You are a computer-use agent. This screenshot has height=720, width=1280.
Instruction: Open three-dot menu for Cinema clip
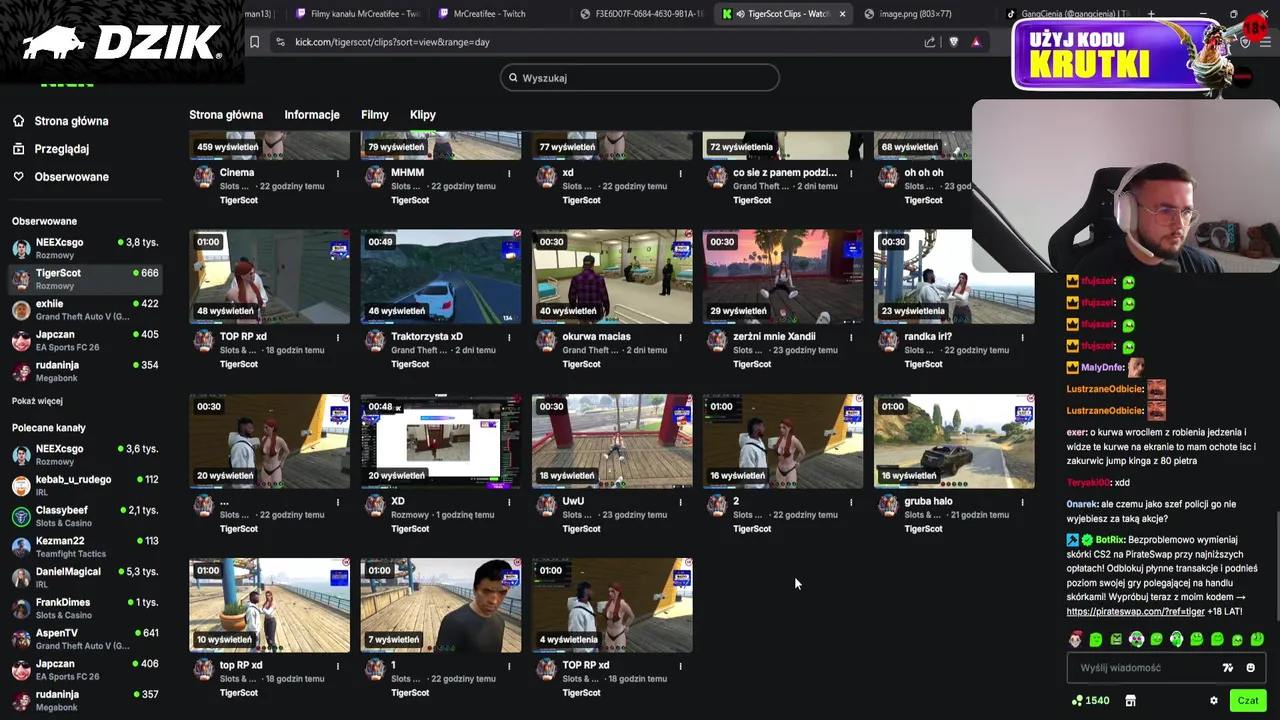click(338, 173)
